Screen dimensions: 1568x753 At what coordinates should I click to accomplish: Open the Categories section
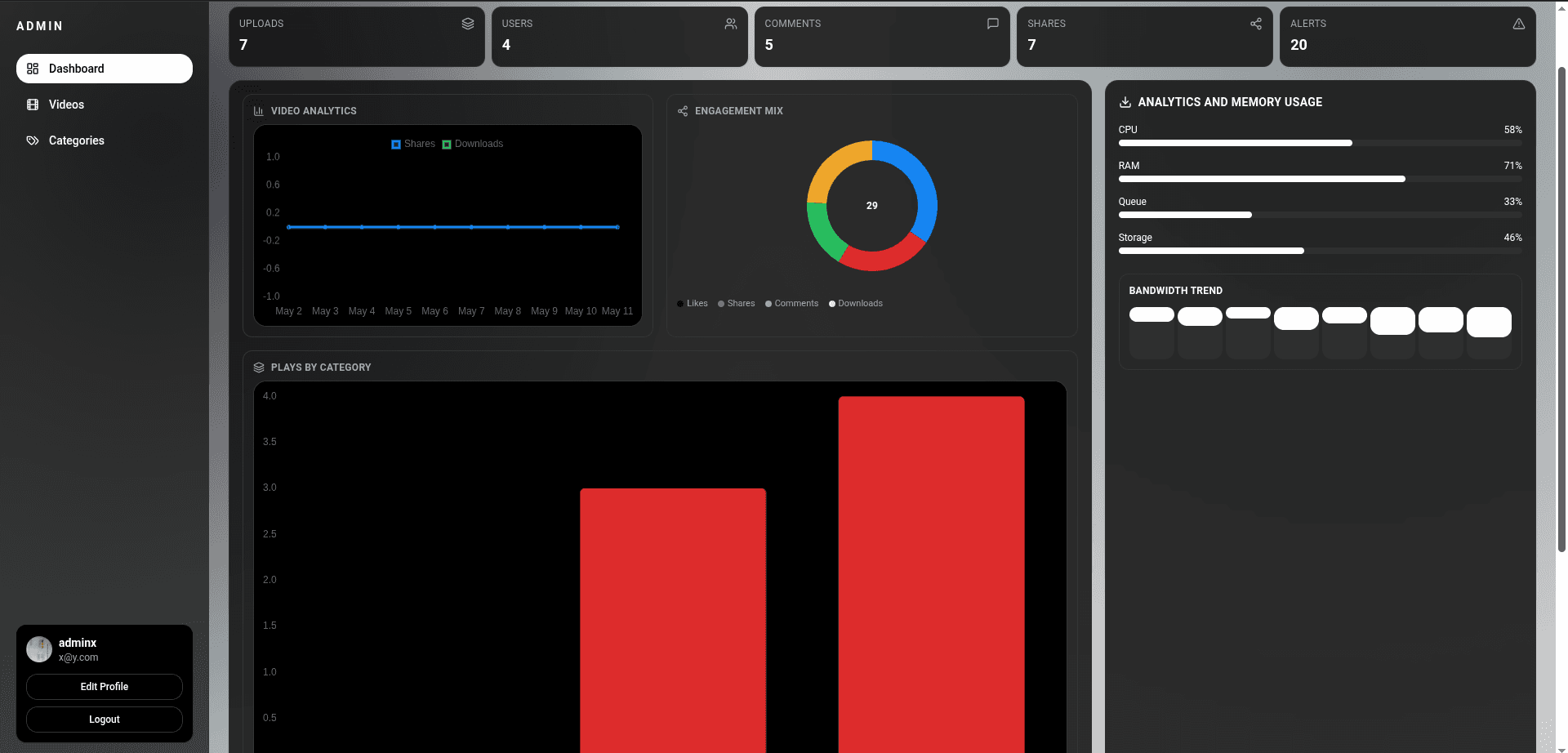point(105,140)
